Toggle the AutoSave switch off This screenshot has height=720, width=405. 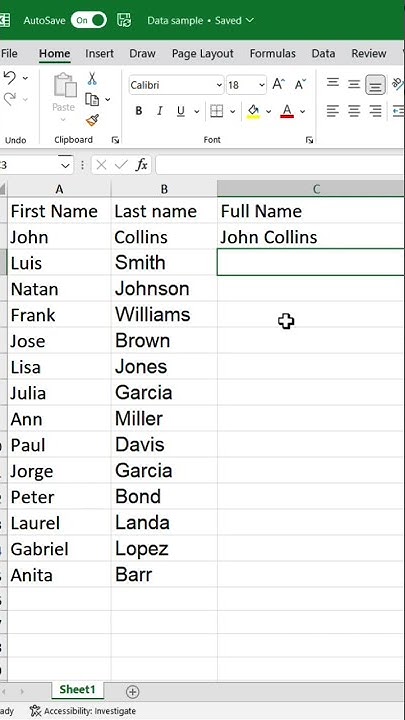click(89, 20)
